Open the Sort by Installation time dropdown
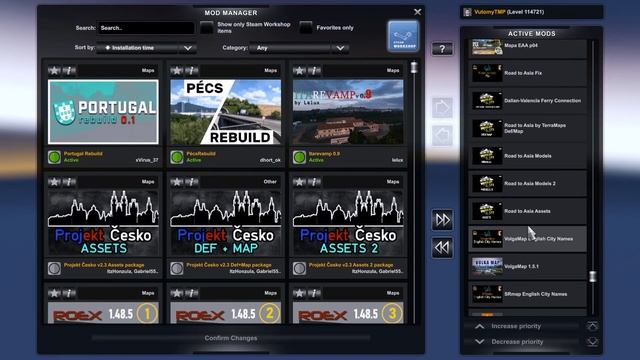 tap(147, 48)
